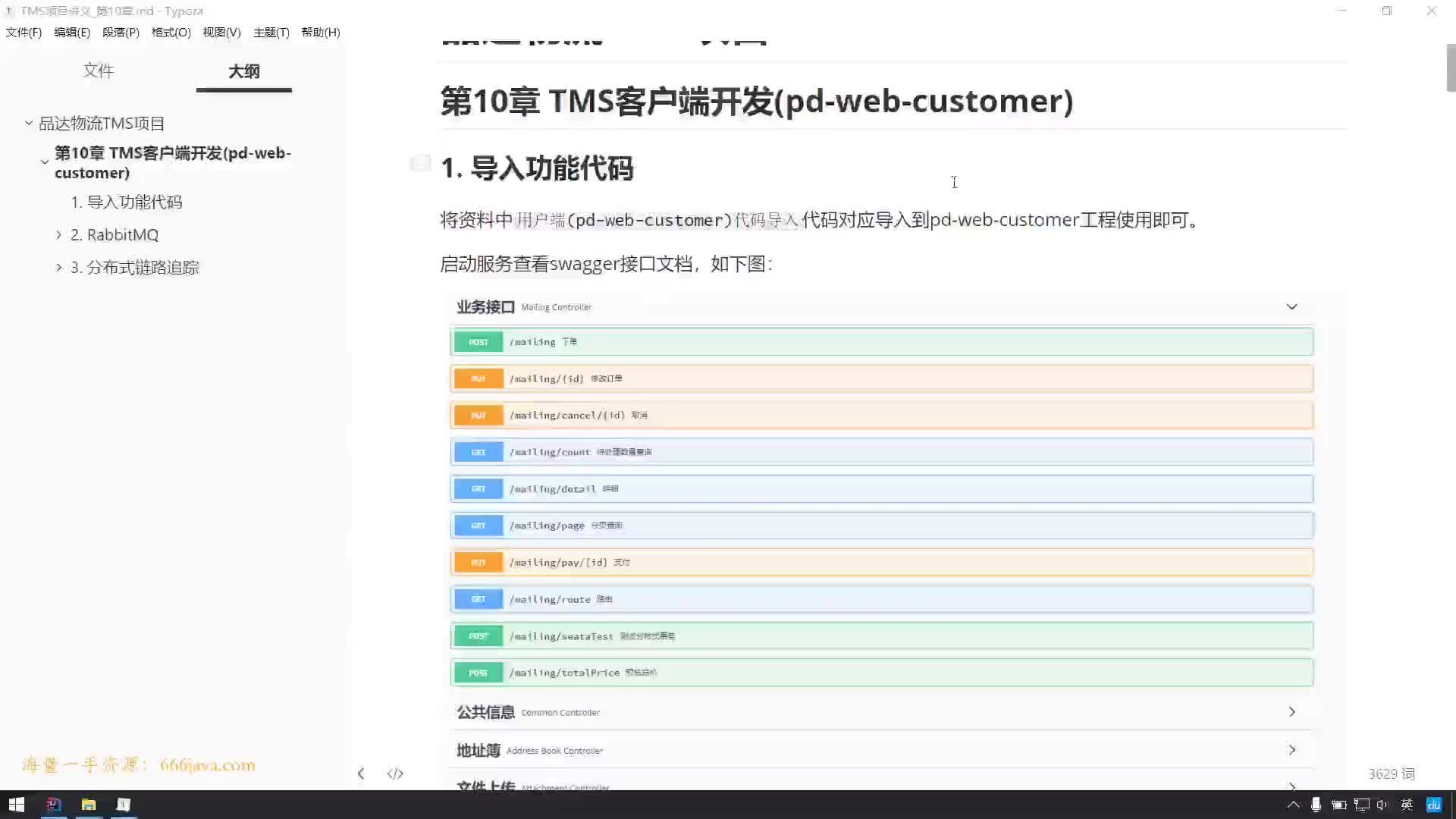Open IntelliJ IDEA from the taskbar
The width and height of the screenshot is (1456, 819).
[x=53, y=805]
